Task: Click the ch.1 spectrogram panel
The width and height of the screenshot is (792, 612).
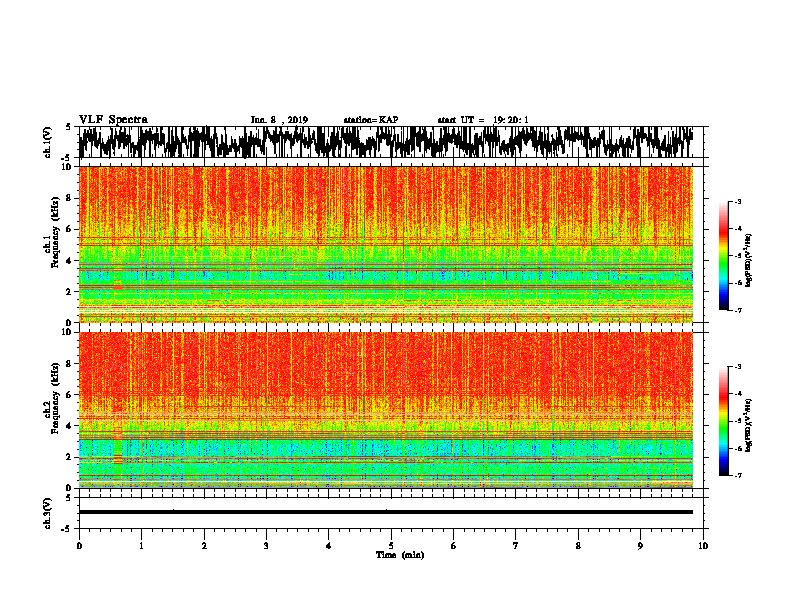Action: (x=386, y=244)
